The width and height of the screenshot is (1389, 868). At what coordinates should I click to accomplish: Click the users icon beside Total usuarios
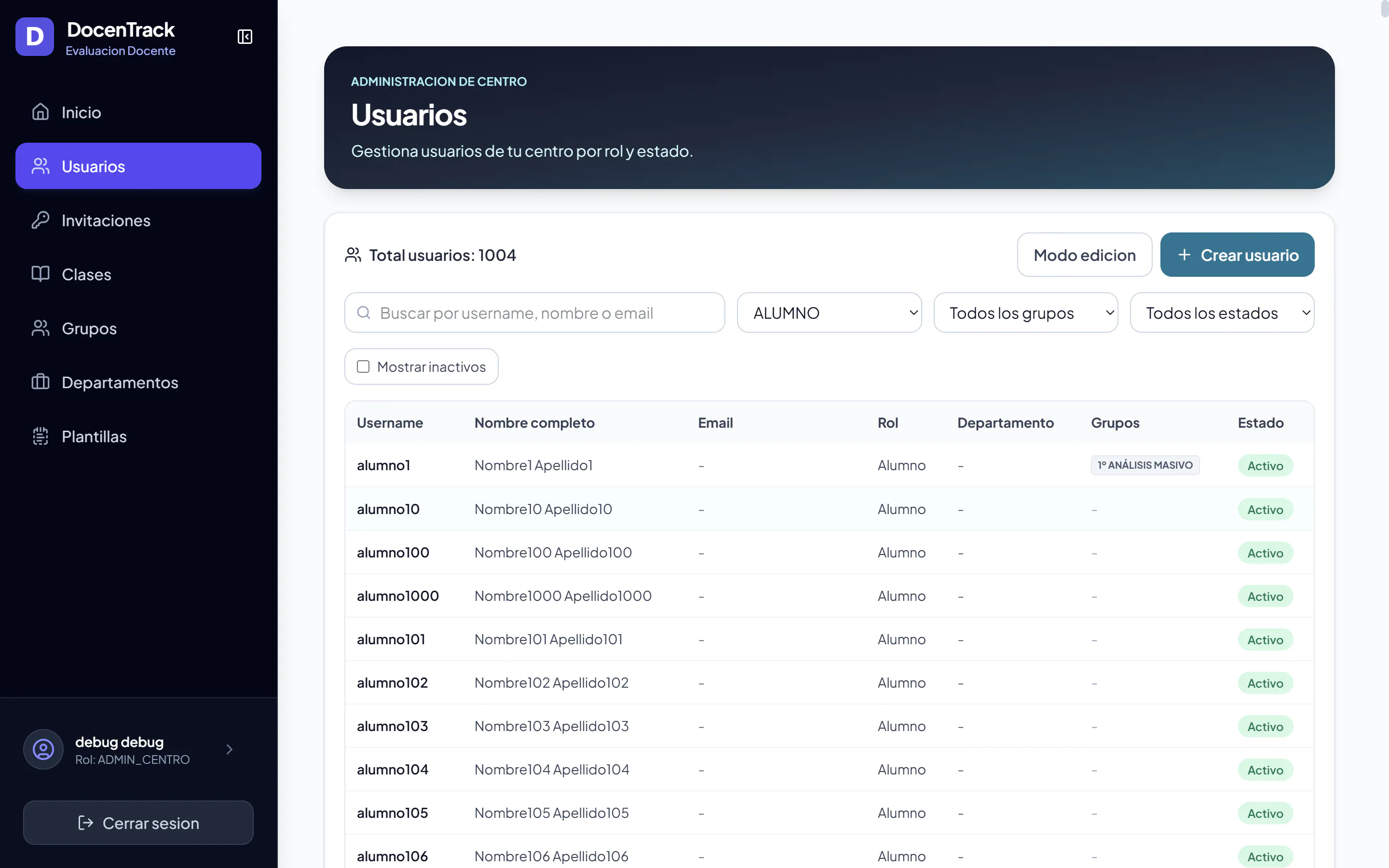click(353, 255)
